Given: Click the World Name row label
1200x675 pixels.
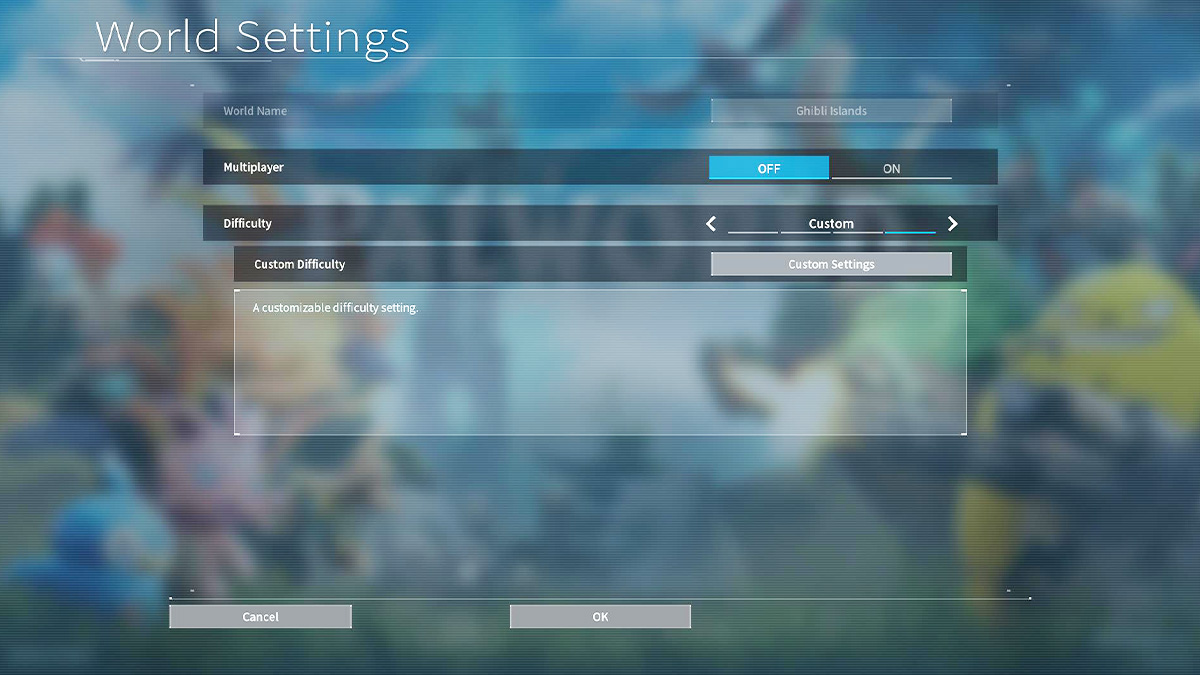Looking at the screenshot, I should 255,111.
